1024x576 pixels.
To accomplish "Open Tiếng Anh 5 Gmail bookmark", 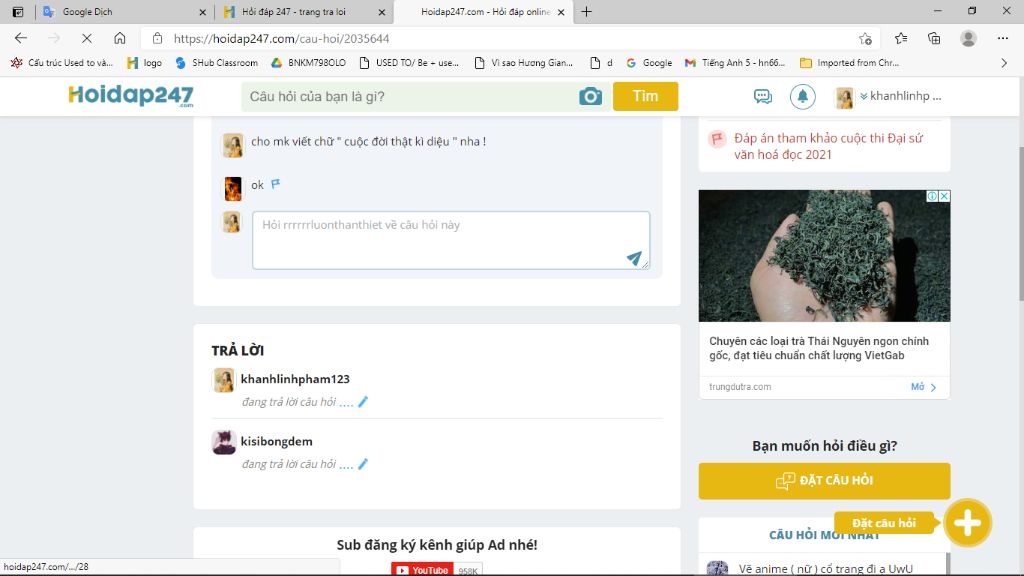I will pyautogui.click(x=735, y=63).
